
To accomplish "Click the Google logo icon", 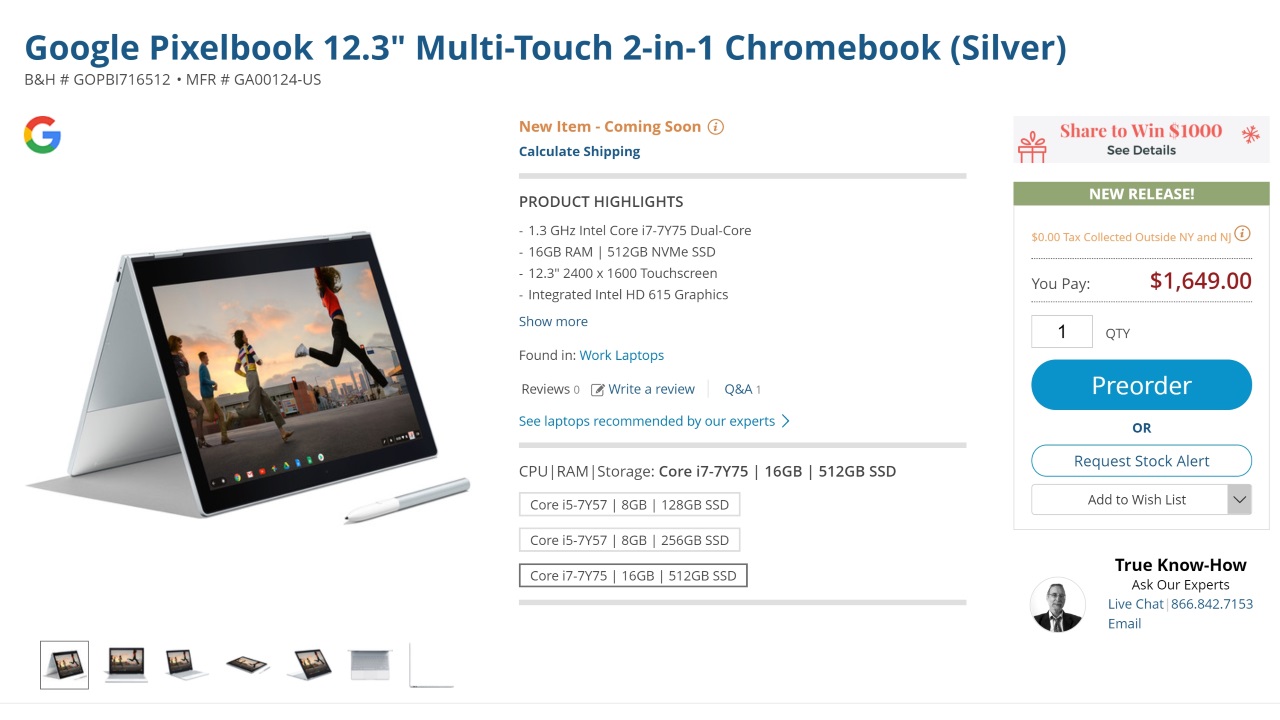I will tap(42, 135).
